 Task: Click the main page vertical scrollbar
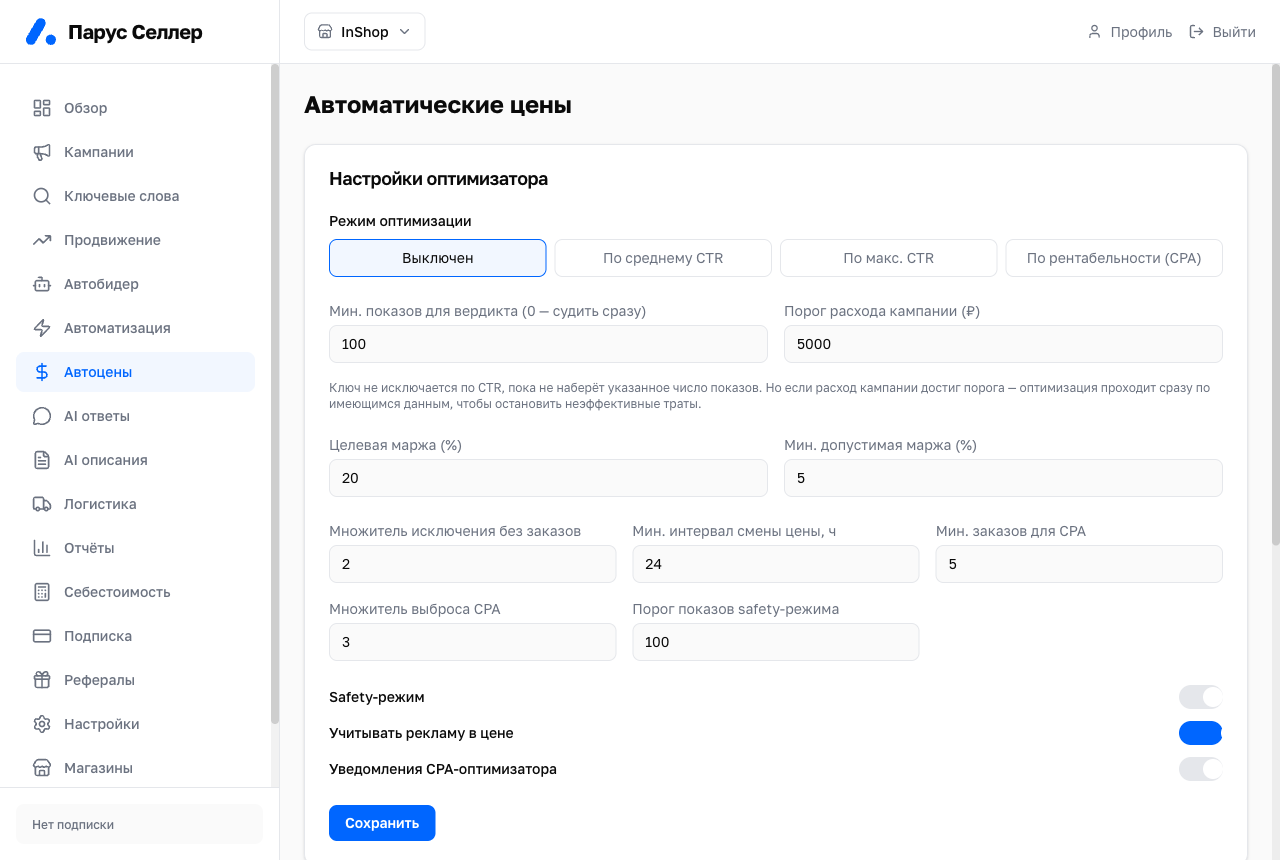(1276, 305)
